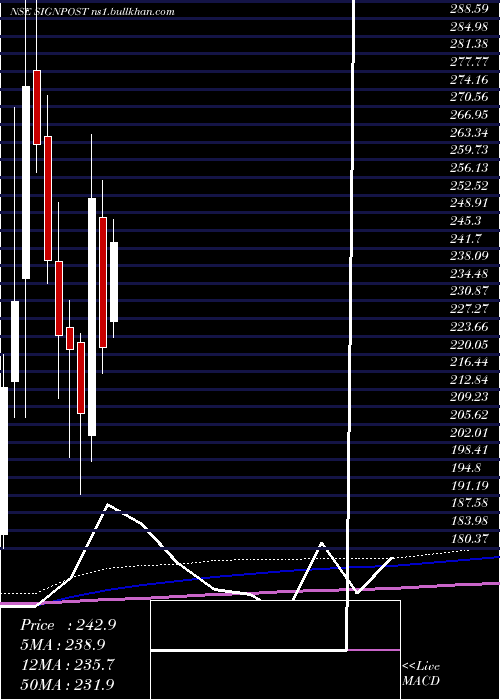Click the 220.05 price axis label
Viewport: 500px width, 700px height.
(x=469, y=344)
